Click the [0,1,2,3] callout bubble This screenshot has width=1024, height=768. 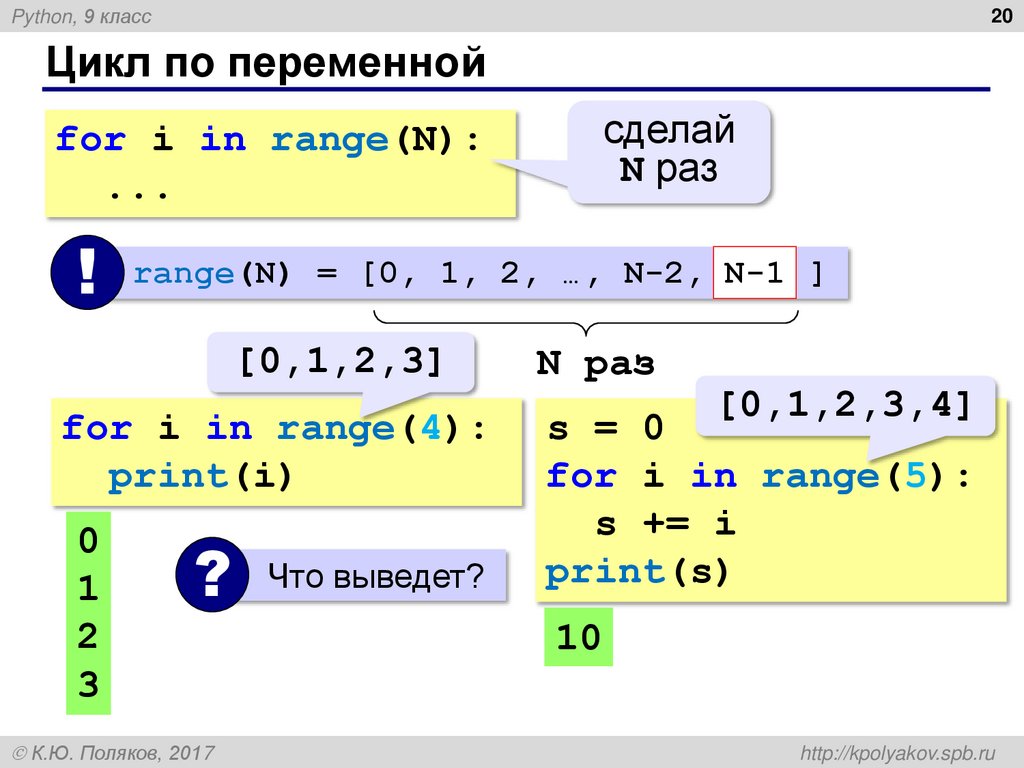341,362
